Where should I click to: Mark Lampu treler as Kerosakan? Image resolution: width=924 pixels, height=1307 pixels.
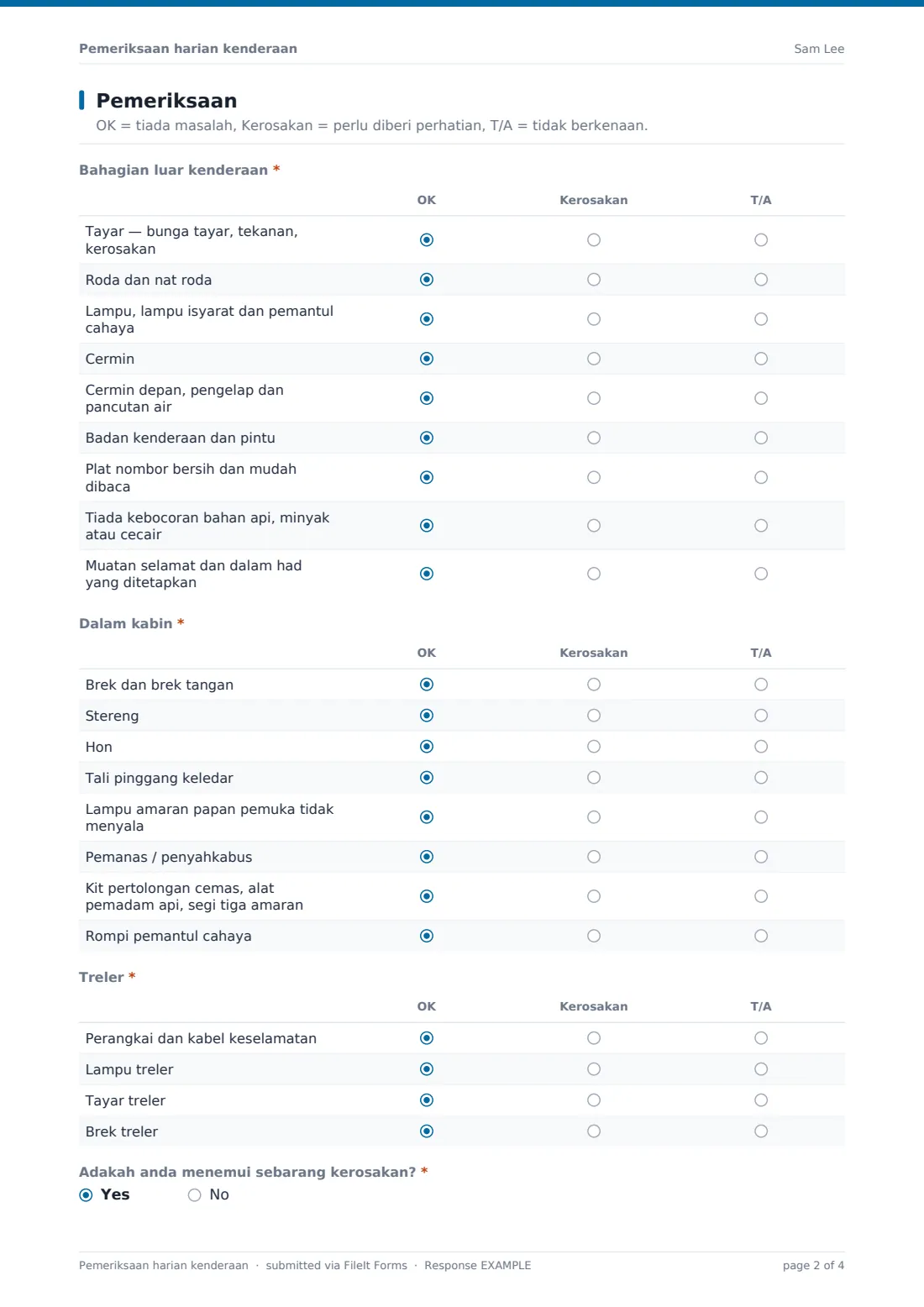coord(594,1069)
